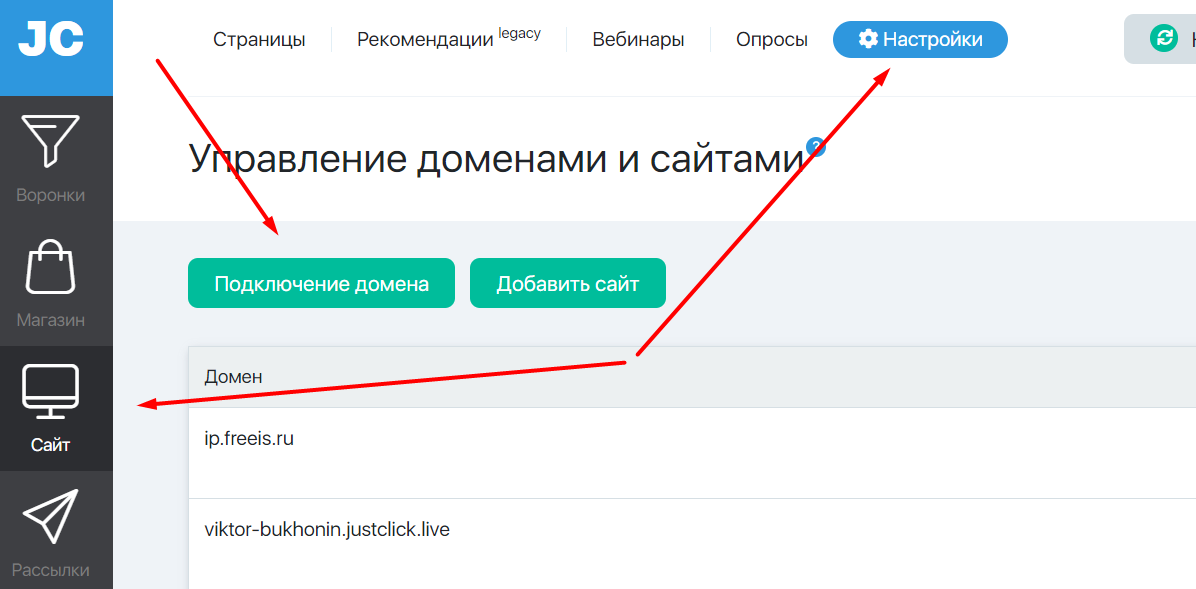This screenshot has width=1196, height=589.
Task: Click the JC logo
Action: coord(51,39)
